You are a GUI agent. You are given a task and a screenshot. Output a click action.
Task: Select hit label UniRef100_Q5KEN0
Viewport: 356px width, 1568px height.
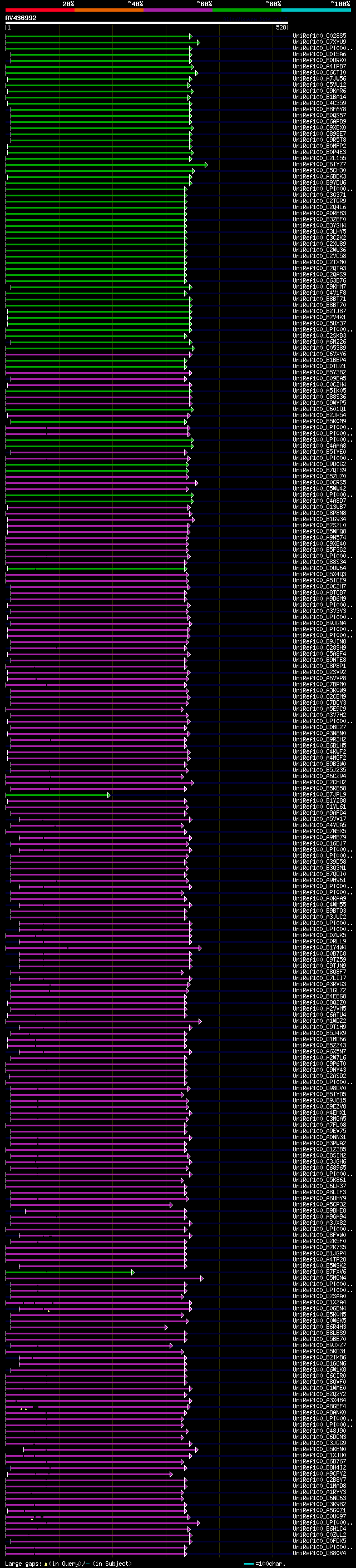click(x=319, y=1449)
